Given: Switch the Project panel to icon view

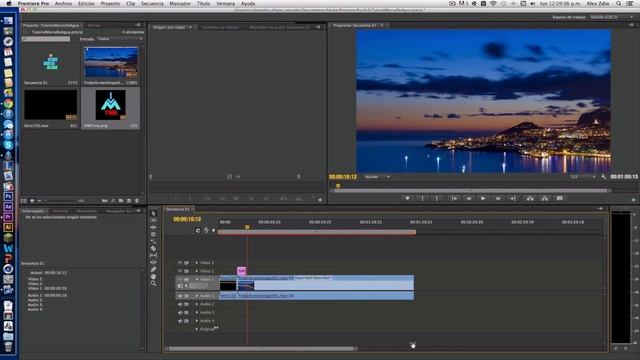Looking at the screenshot, I should click(x=32, y=200).
